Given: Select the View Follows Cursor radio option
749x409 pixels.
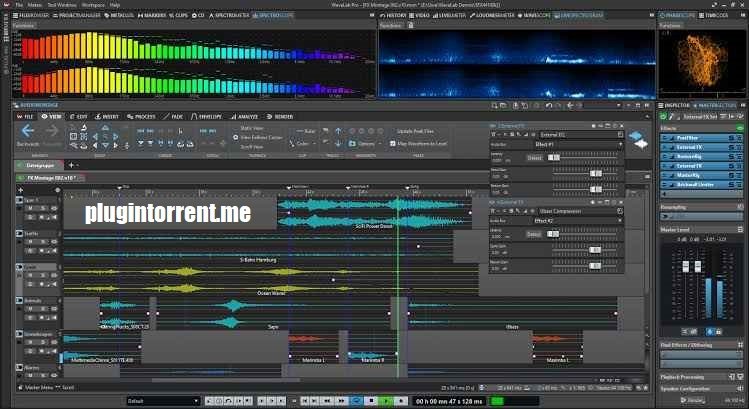Looking at the screenshot, I should click(x=257, y=138).
